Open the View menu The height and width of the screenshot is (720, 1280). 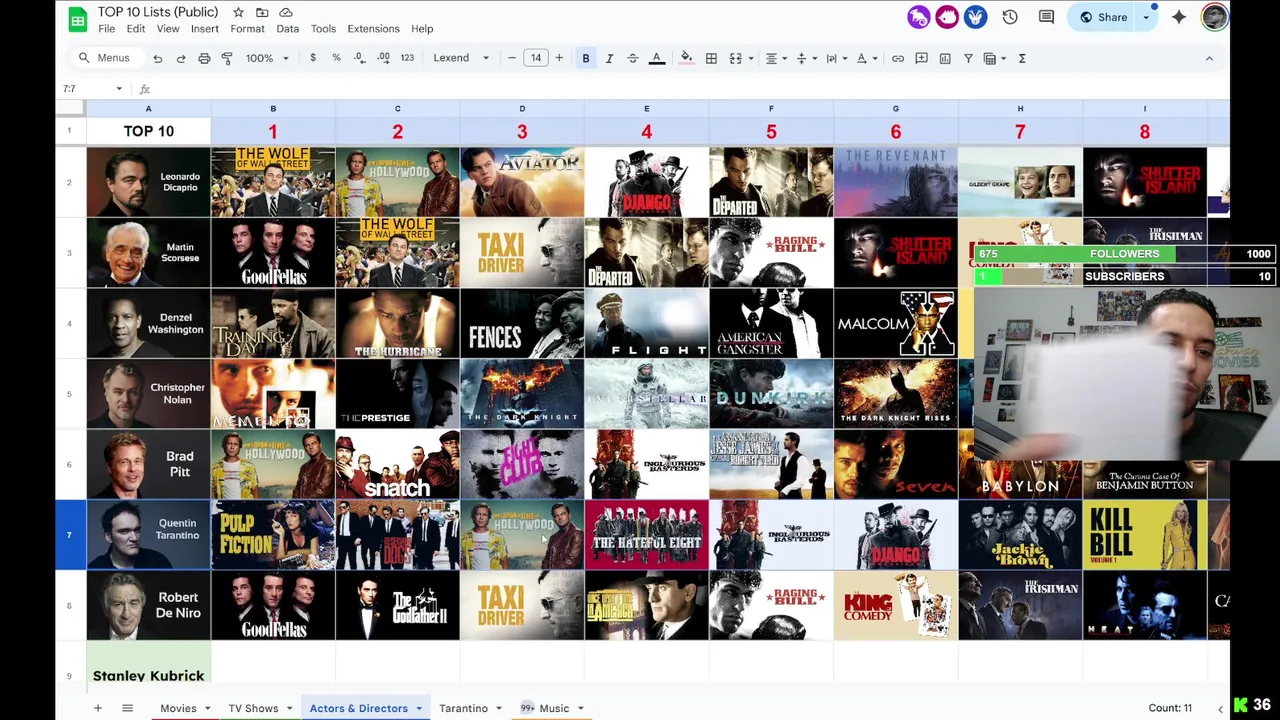[x=168, y=29]
